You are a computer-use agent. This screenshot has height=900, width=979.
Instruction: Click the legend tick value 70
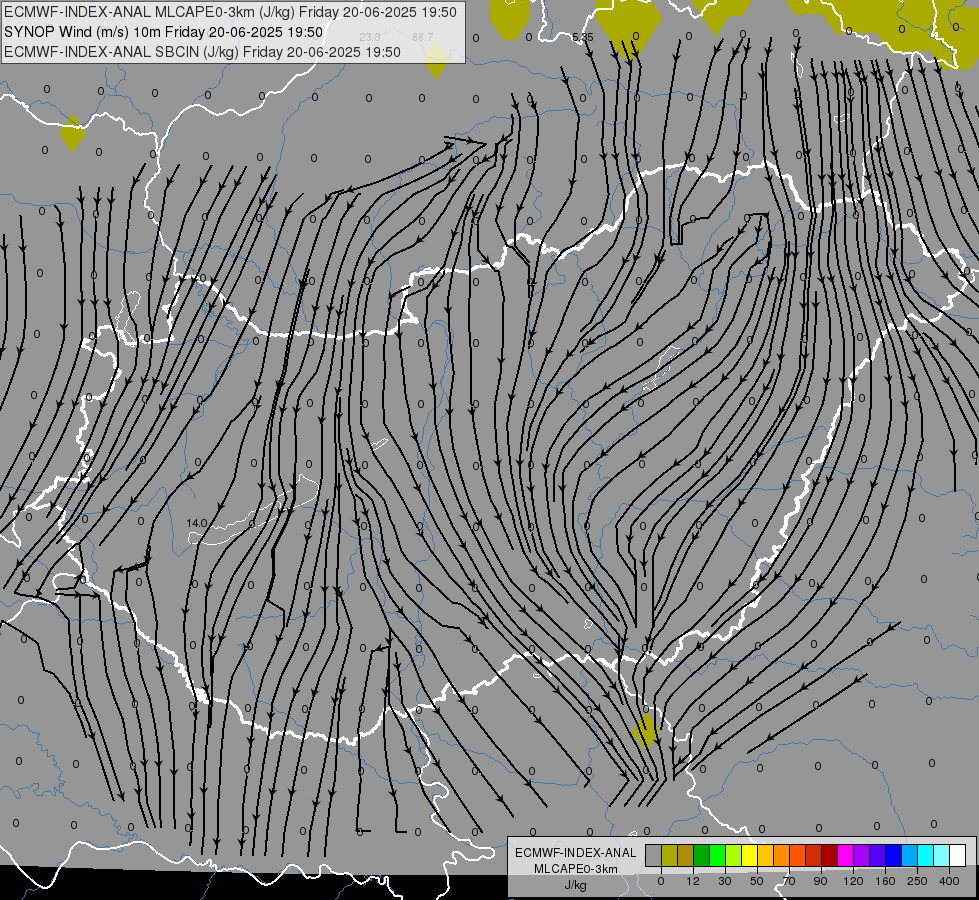click(x=789, y=881)
